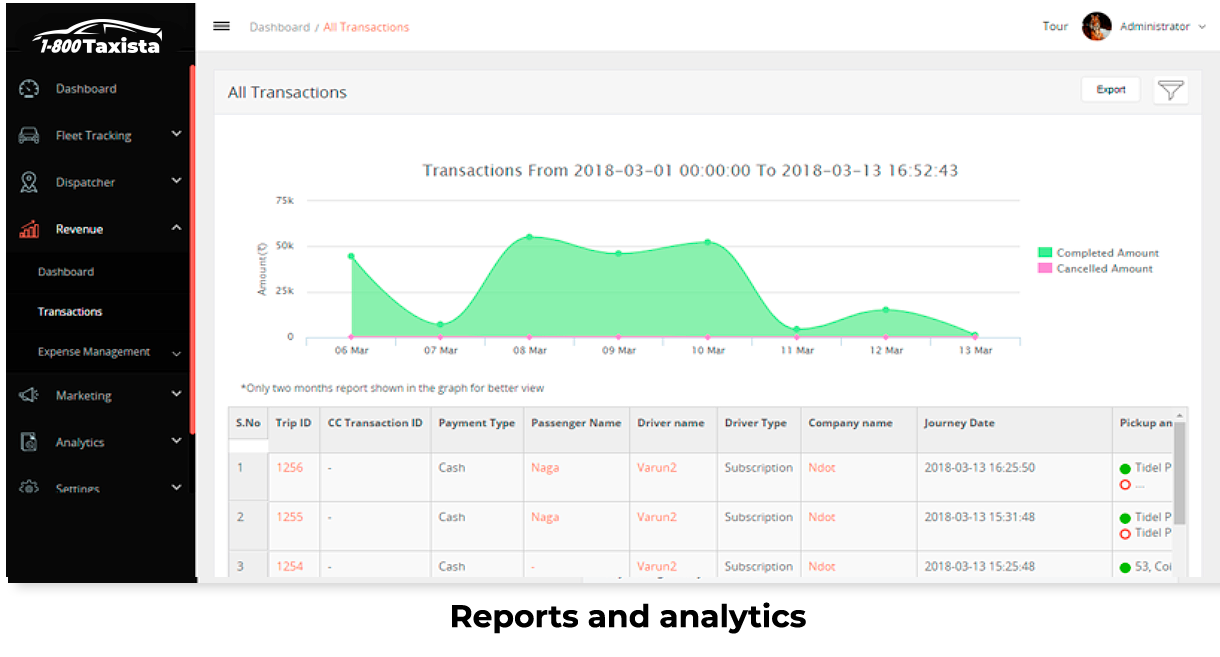The image size is (1220, 657).
Task: Open trip ID 1255 link
Action: [x=290, y=518]
